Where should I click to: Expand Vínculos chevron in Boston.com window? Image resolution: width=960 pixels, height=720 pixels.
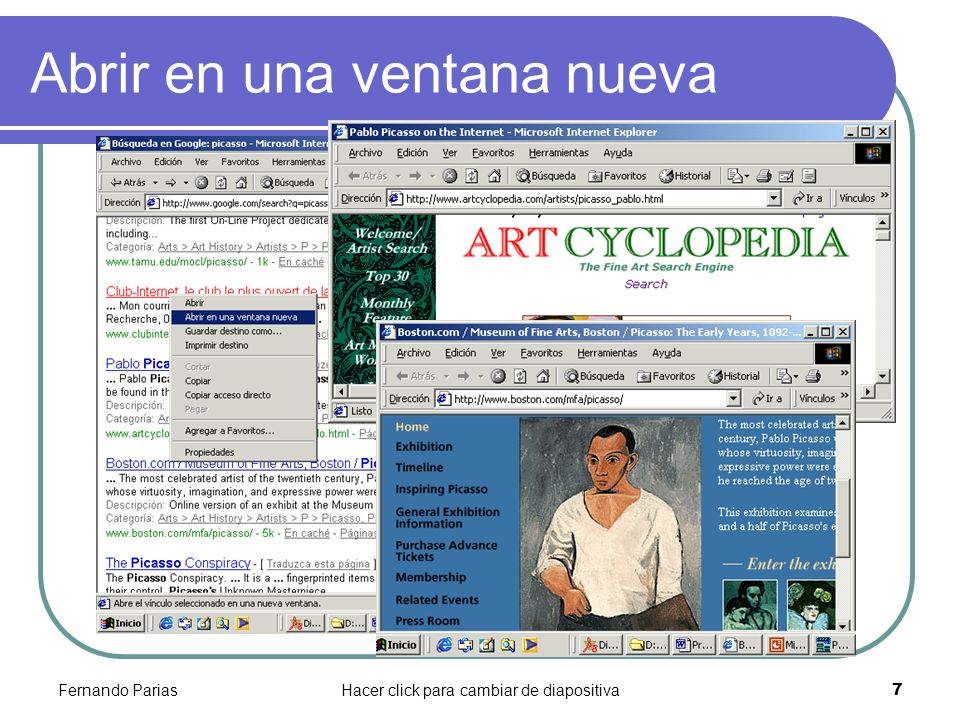point(845,396)
